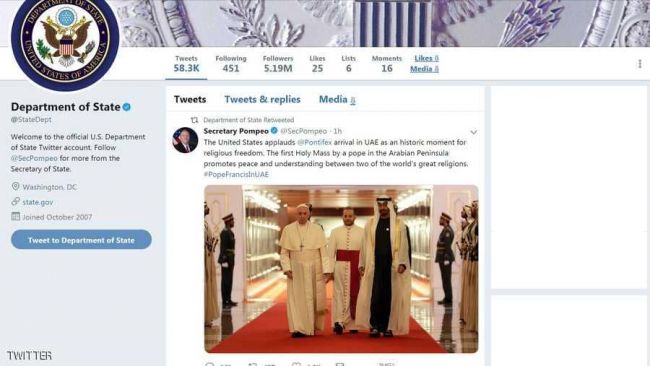Image resolution: width=650 pixels, height=366 pixels.
Task: Open the state.gov website link
Action: tap(38, 202)
